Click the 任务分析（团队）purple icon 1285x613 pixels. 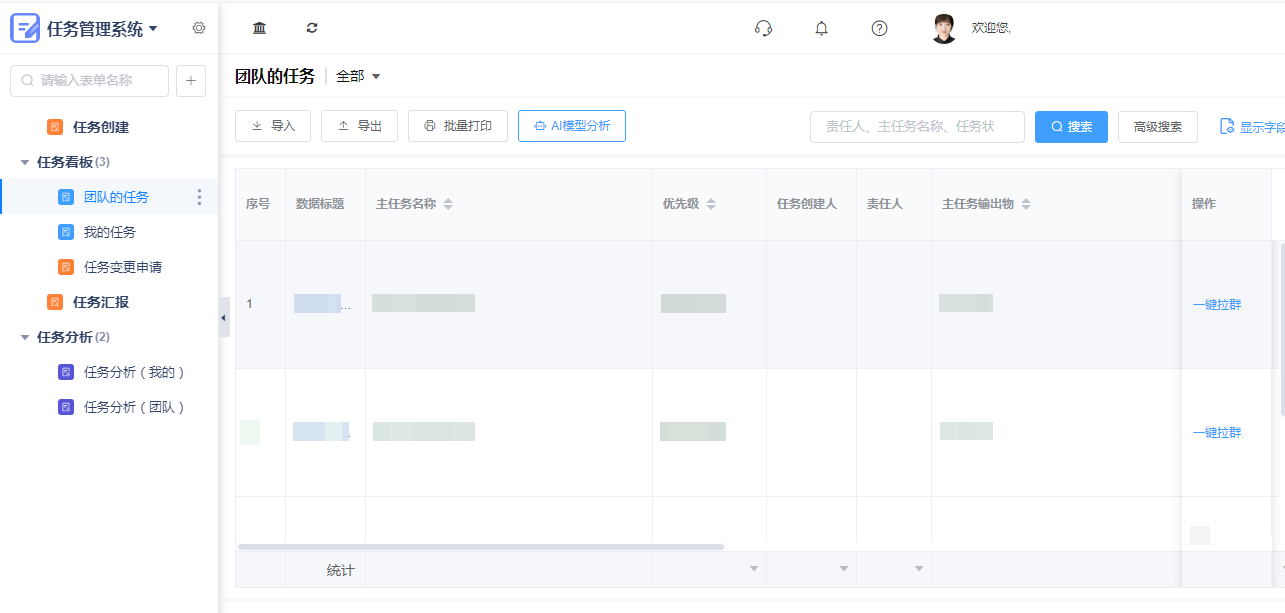click(66, 407)
